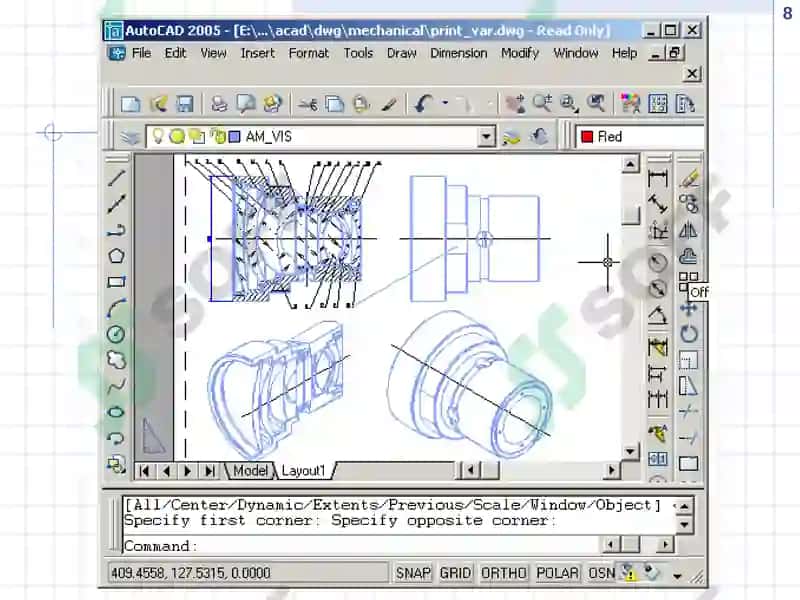This screenshot has width=800, height=600.
Task: Toggle layer on/off lightbulb icon
Action: (158, 136)
